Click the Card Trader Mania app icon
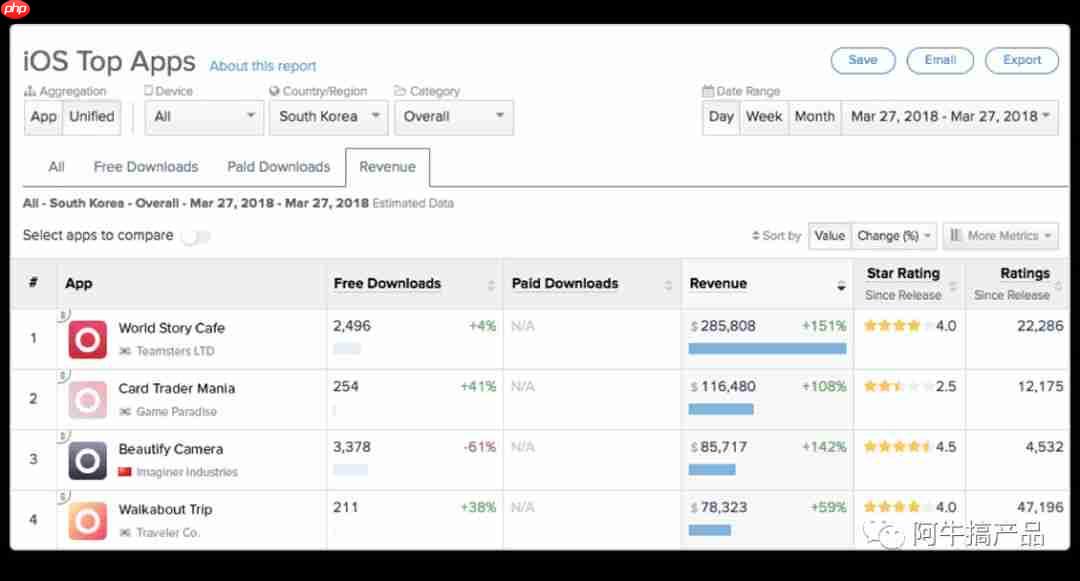1080x581 pixels. 87,400
